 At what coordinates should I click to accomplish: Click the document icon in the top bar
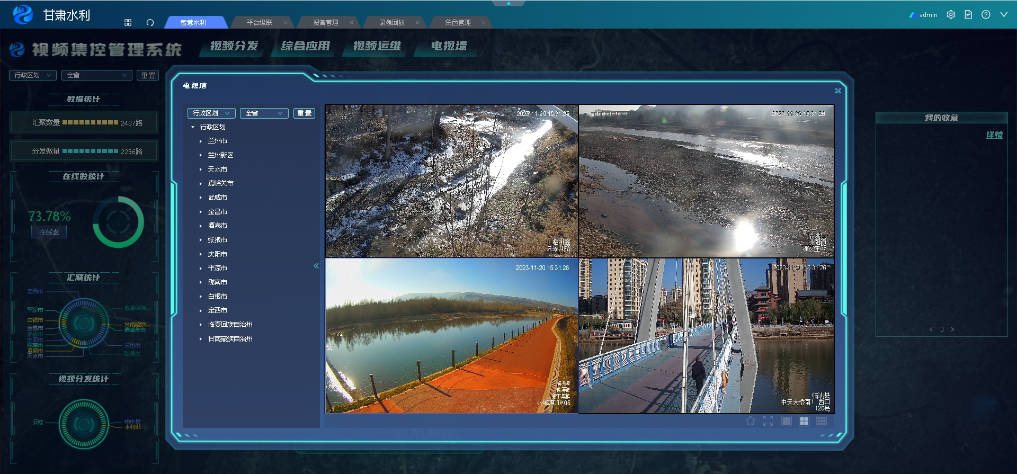(968, 15)
